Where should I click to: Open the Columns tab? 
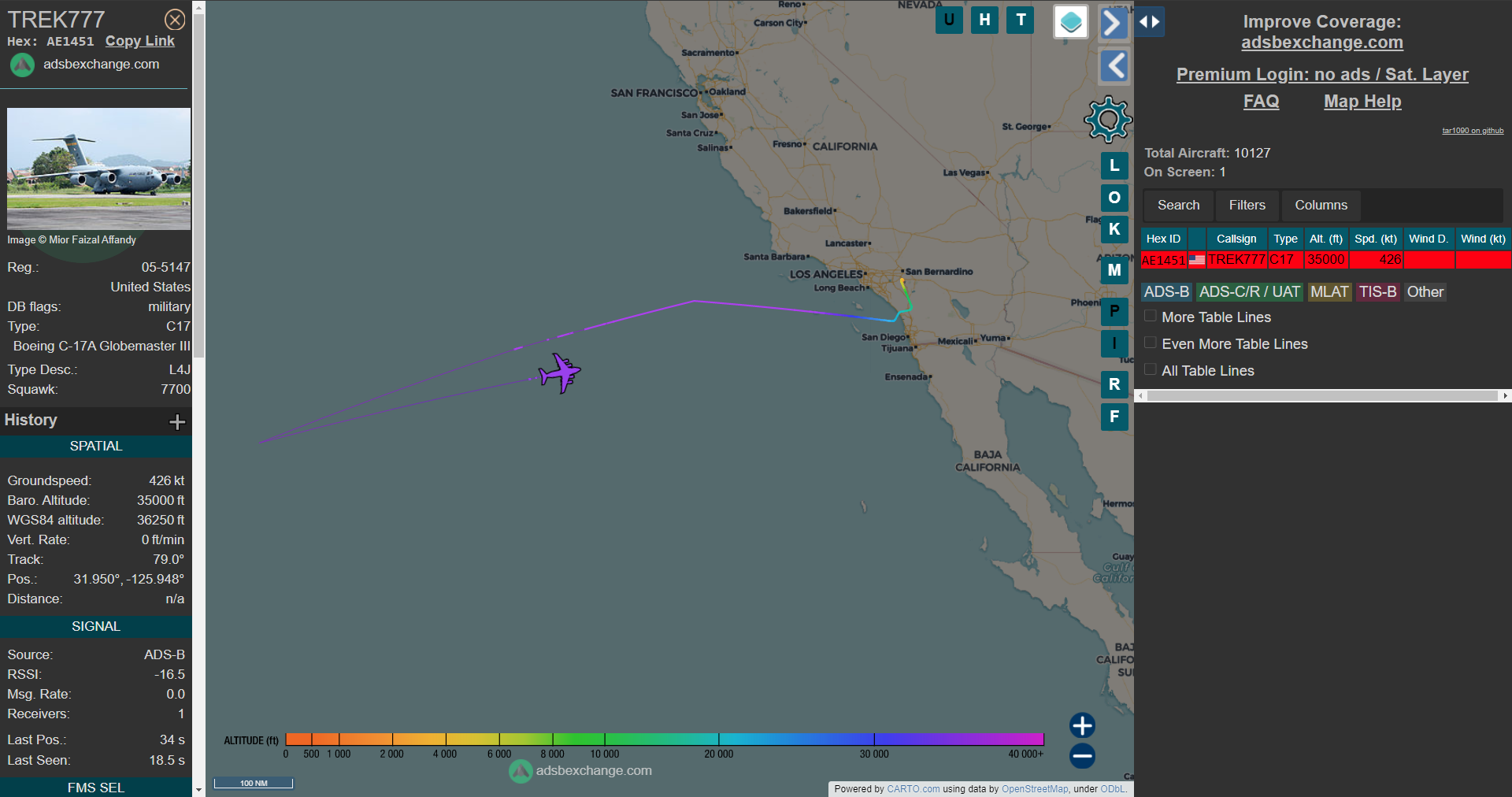(x=1321, y=206)
